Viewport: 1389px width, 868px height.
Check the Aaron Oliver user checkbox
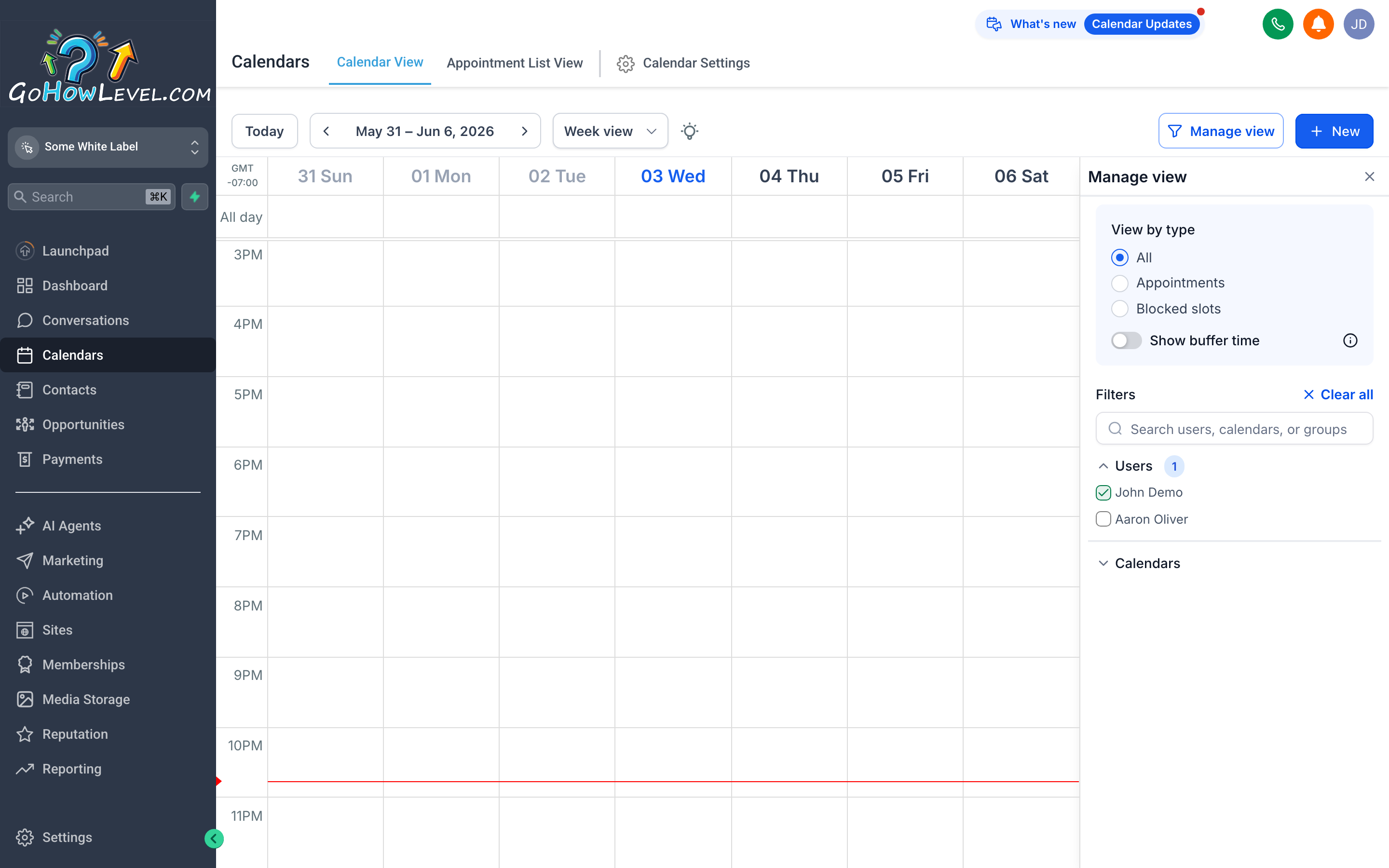tap(1103, 519)
